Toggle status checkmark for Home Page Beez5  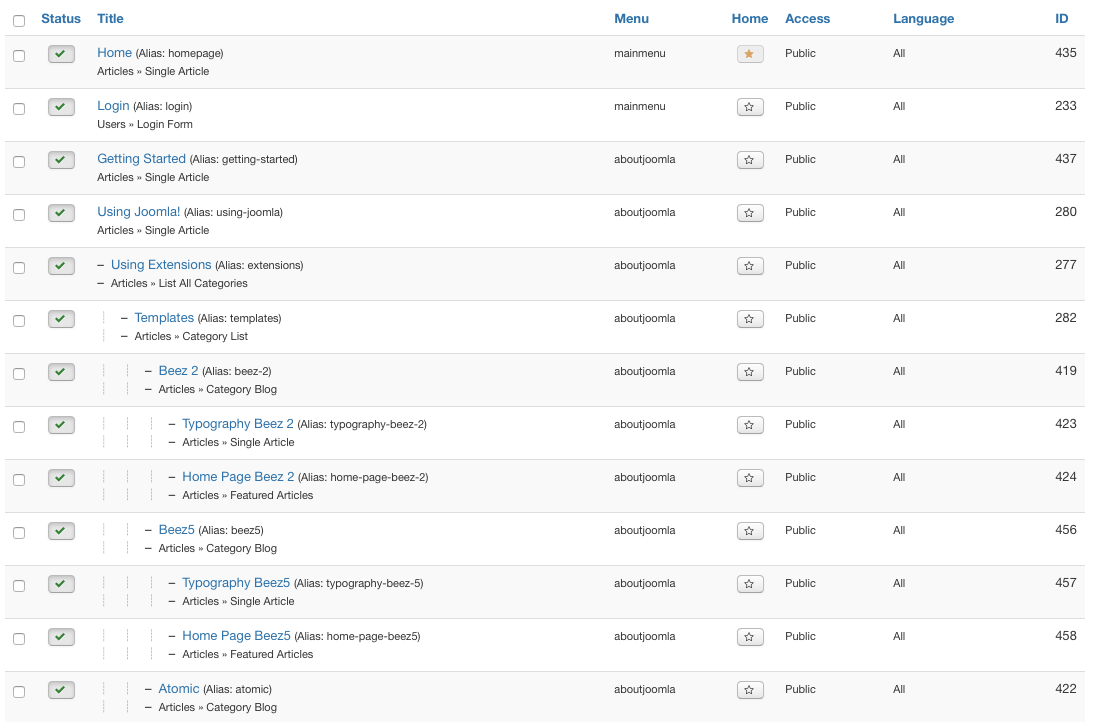tap(61, 637)
